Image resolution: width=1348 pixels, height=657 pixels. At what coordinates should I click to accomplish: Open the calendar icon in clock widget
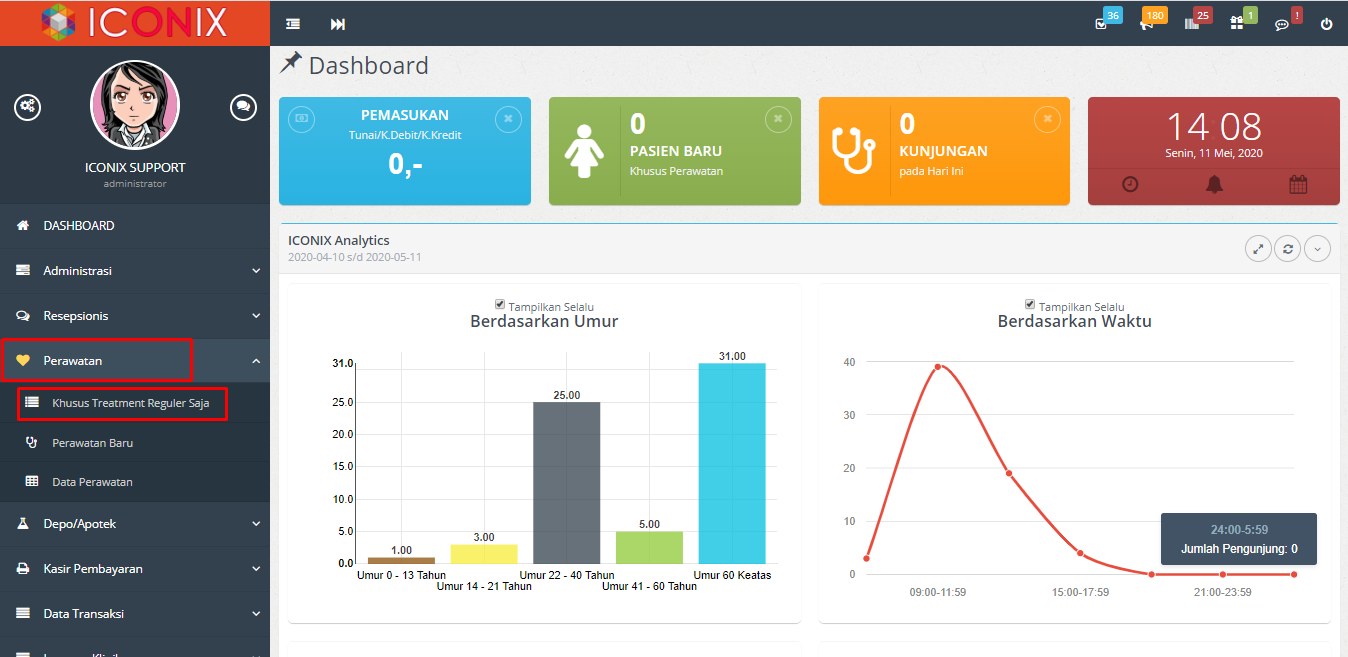pos(1298,184)
